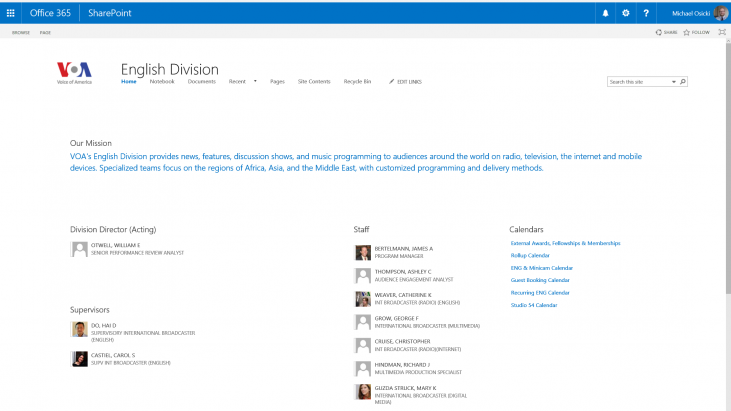Image resolution: width=731 pixels, height=411 pixels.
Task: Open Bertelmann, James A photo
Action: [363, 253]
